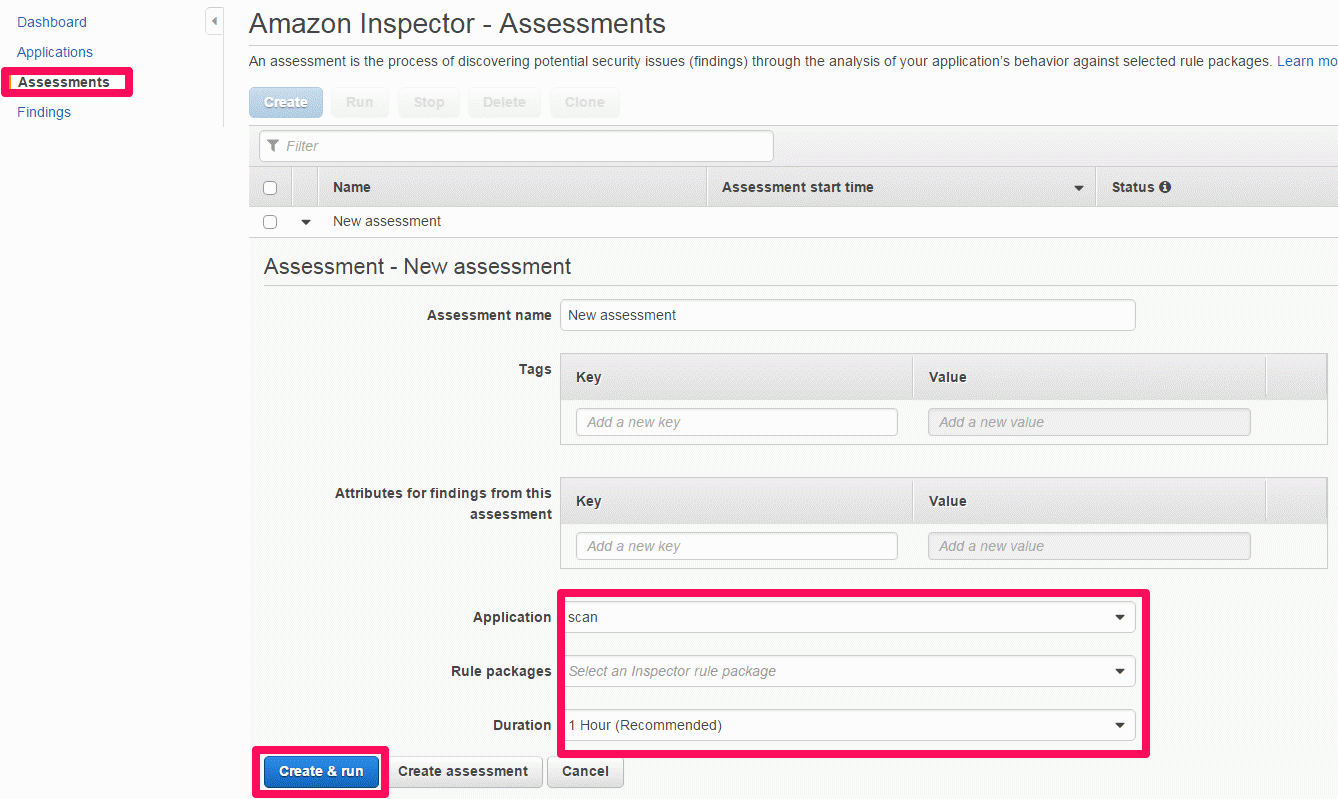Check the New assessment row checkbox
The height and width of the screenshot is (799, 1338).
click(270, 222)
